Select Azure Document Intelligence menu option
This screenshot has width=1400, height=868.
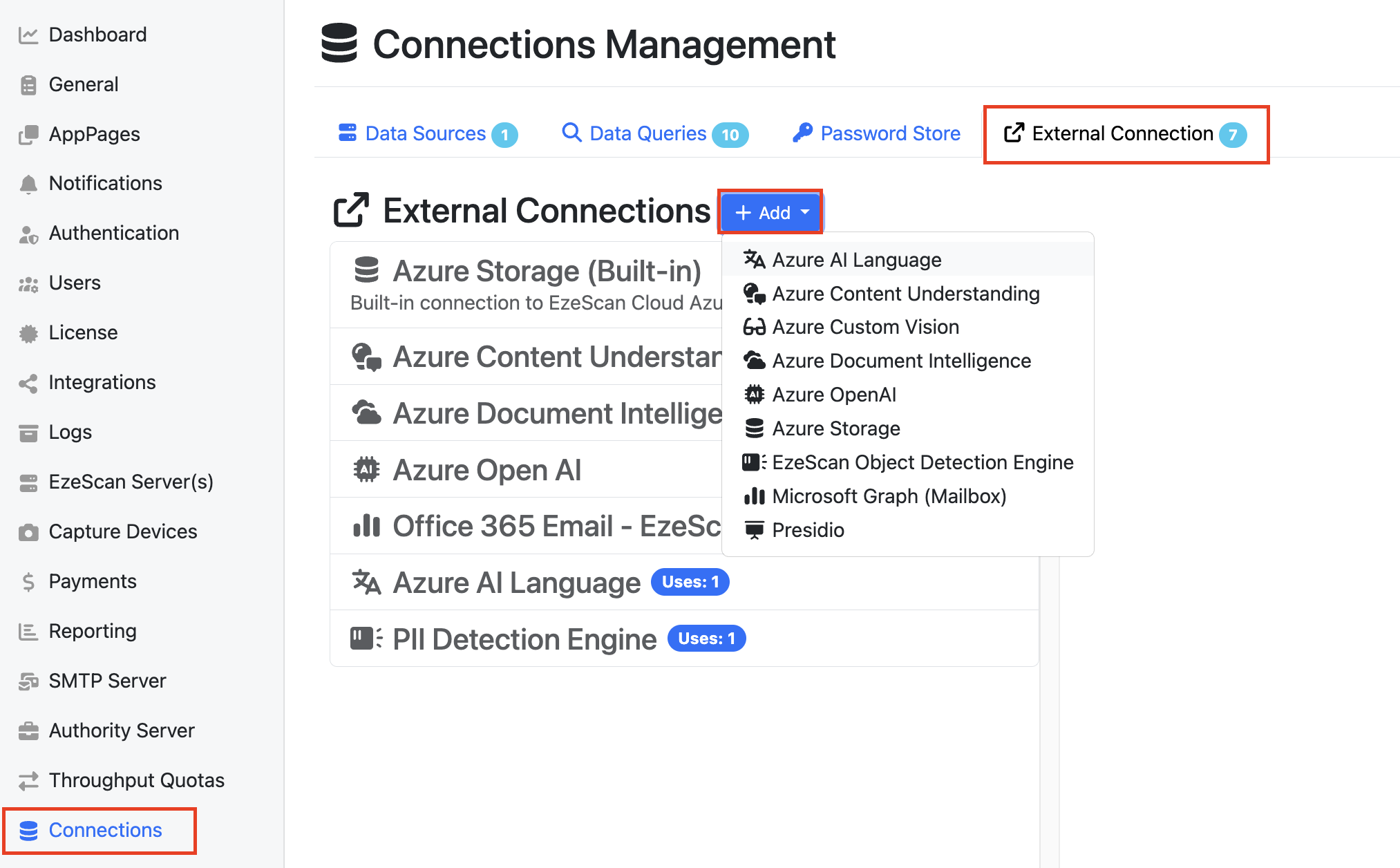tap(907, 361)
